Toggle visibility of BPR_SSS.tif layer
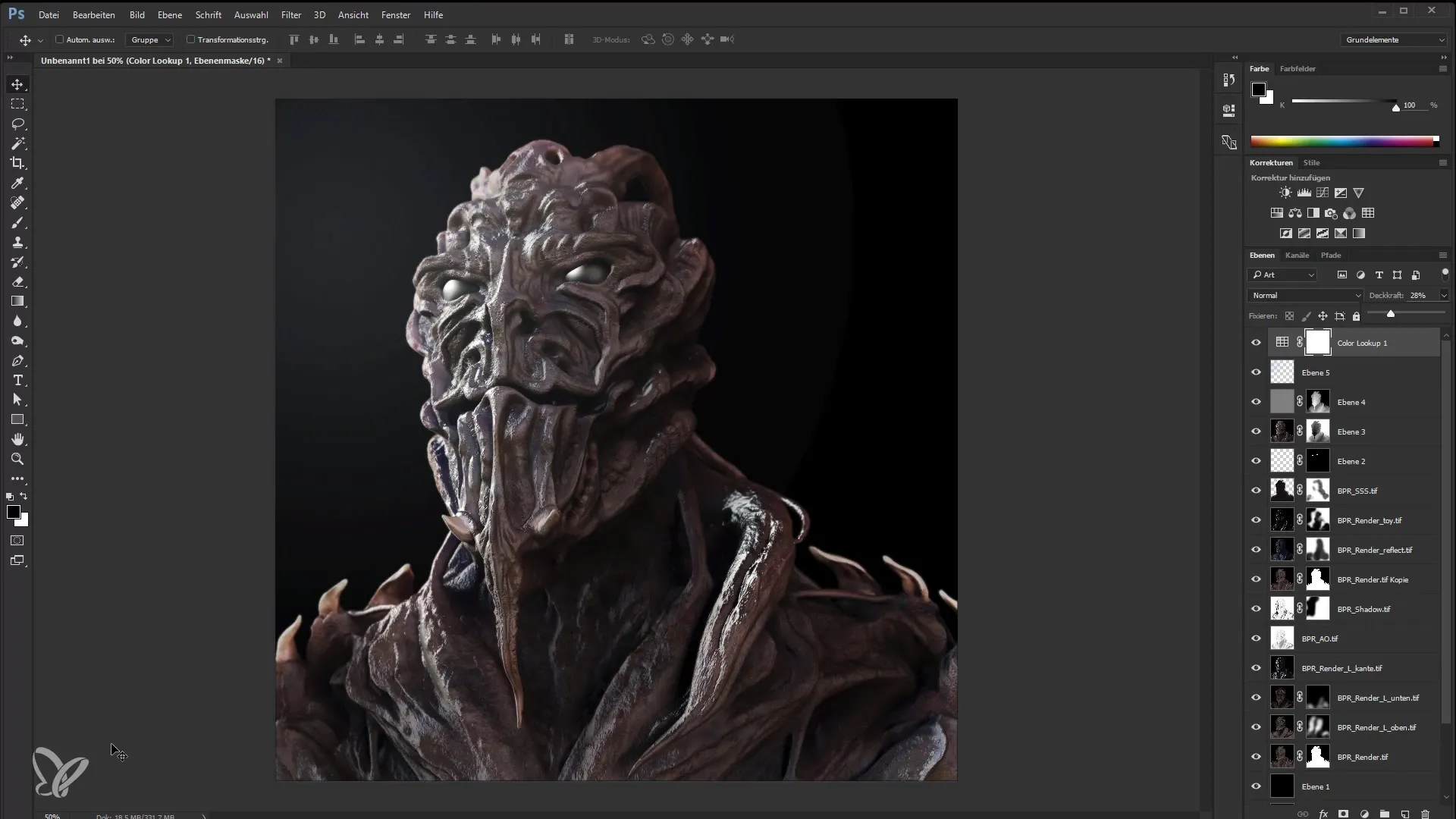This screenshot has width=1456, height=819. coord(1256,490)
